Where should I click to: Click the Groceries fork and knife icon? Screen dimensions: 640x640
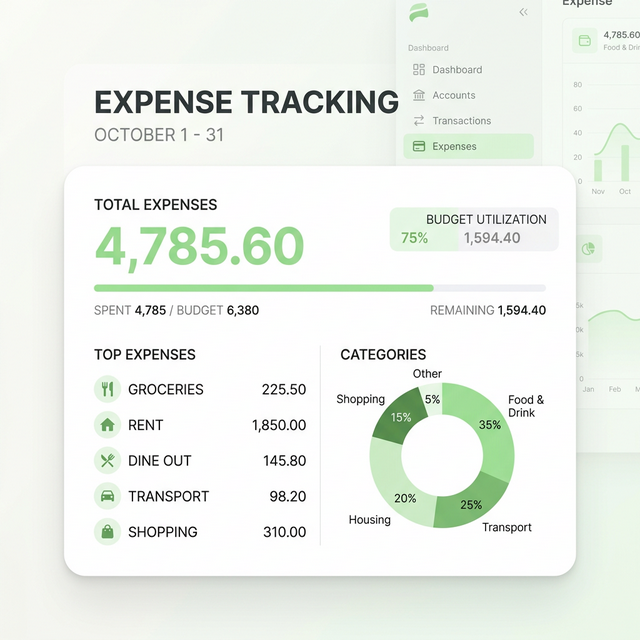pos(107,390)
